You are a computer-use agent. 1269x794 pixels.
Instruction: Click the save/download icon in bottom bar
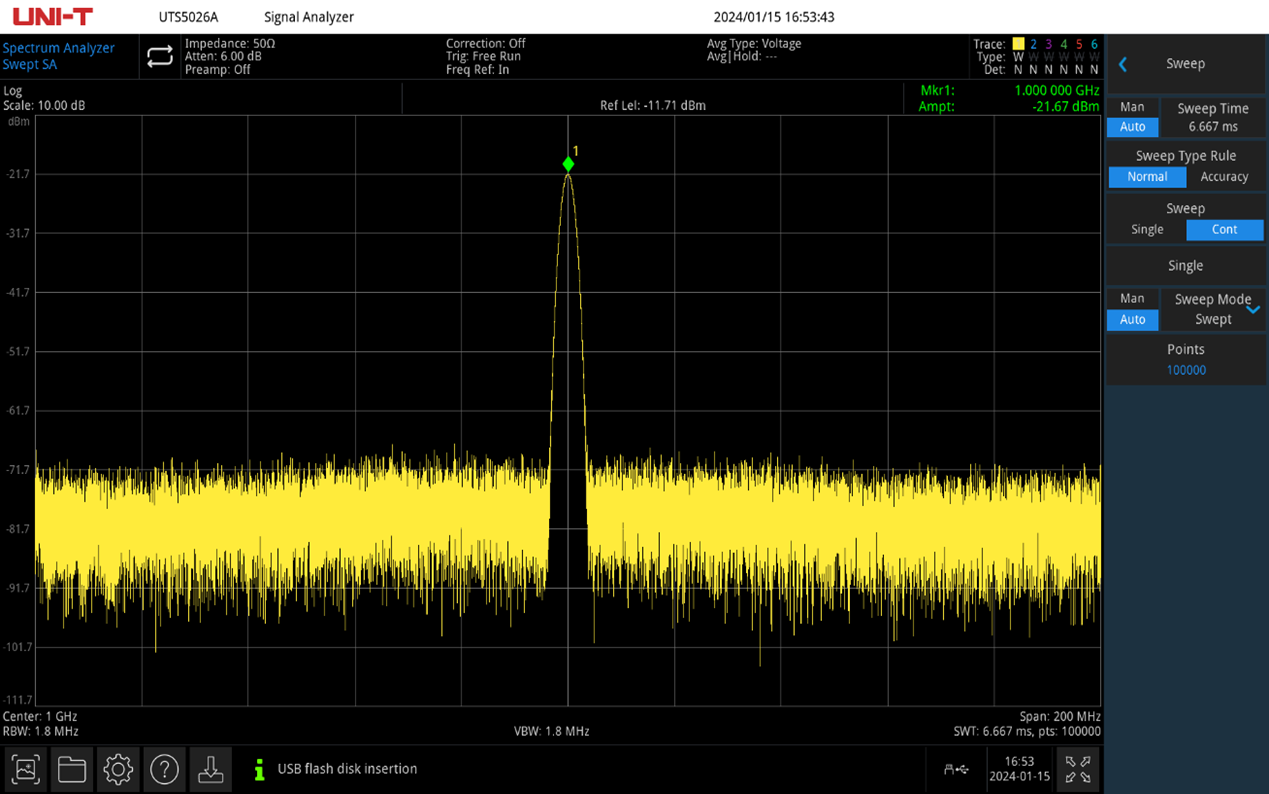point(210,769)
